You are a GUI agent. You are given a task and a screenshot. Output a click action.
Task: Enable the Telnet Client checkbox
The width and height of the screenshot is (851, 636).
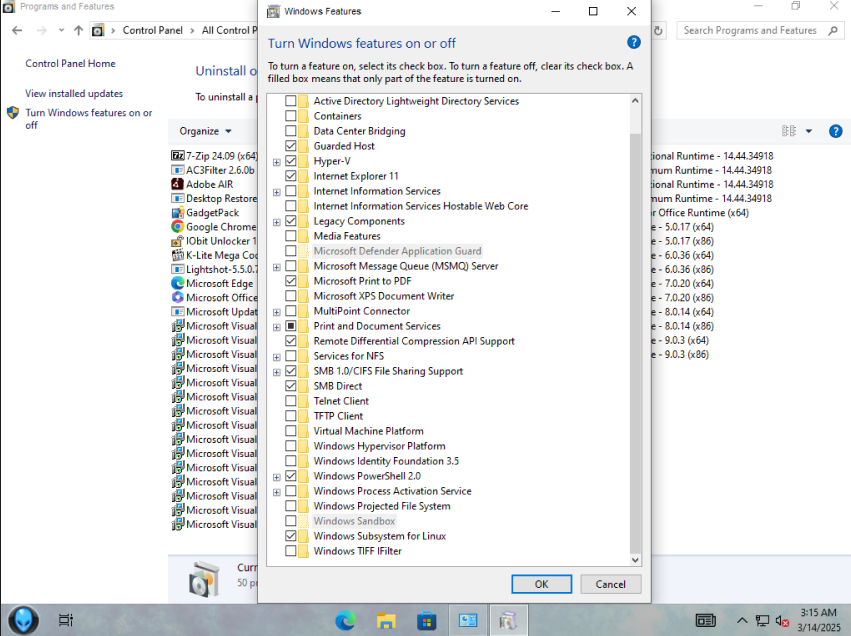[x=290, y=400]
